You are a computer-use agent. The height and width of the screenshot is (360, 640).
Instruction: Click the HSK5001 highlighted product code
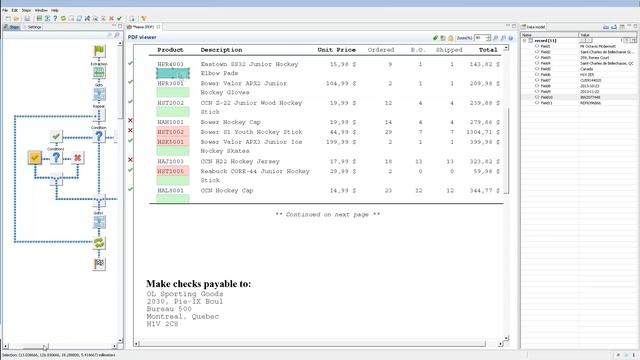click(x=173, y=142)
